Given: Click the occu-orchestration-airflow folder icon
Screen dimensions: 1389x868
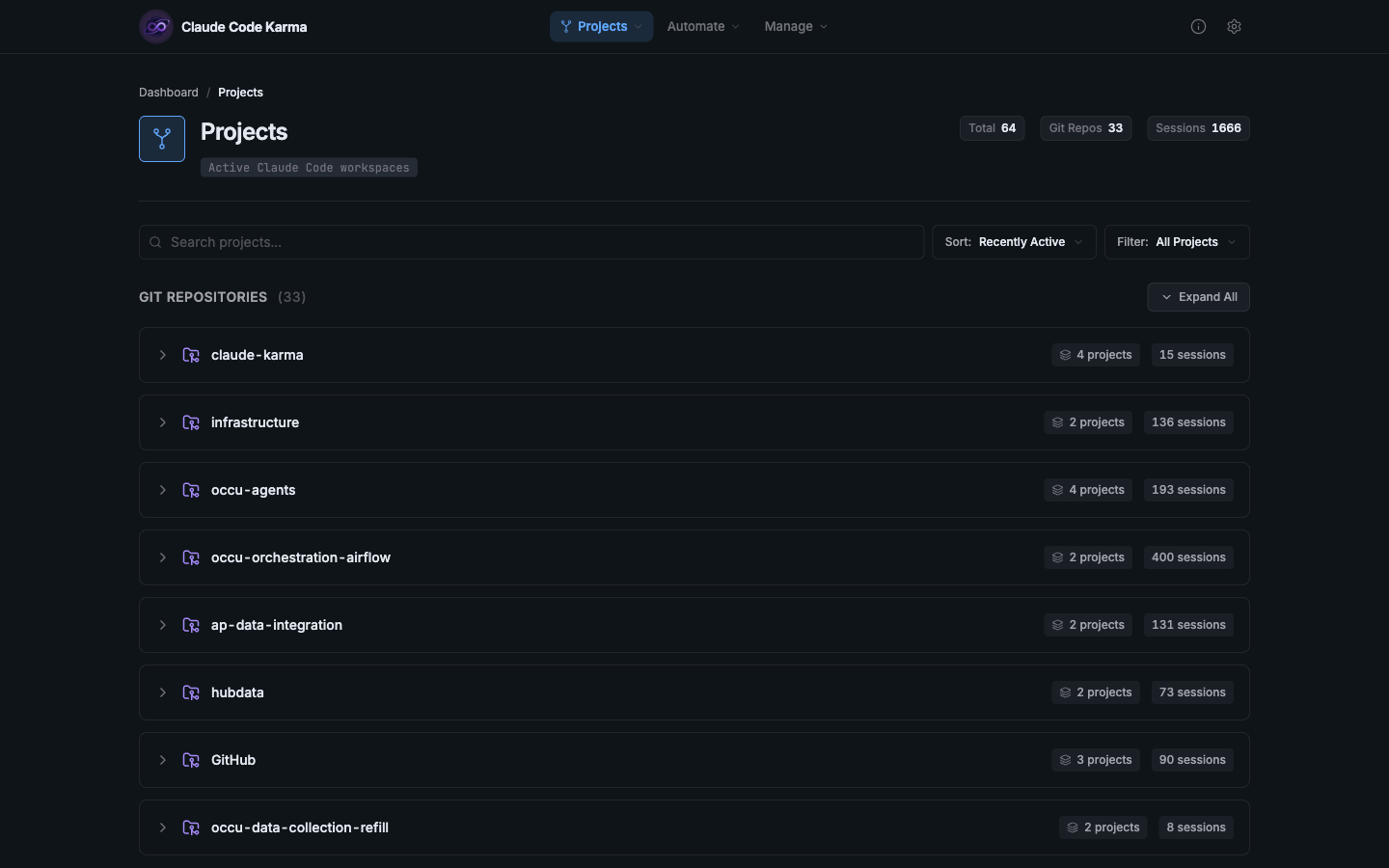Looking at the screenshot, I should coord(191,557).
